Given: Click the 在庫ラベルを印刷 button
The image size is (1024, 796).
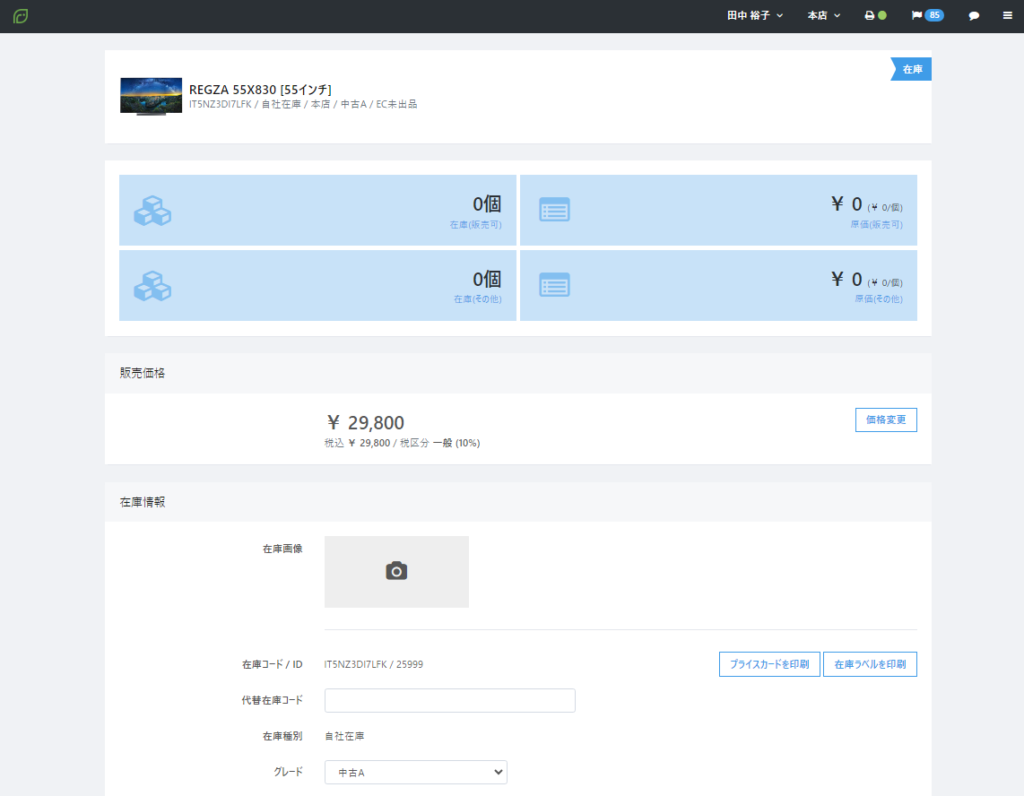Looking at the screenshot, I should click(x=869, y=664).
